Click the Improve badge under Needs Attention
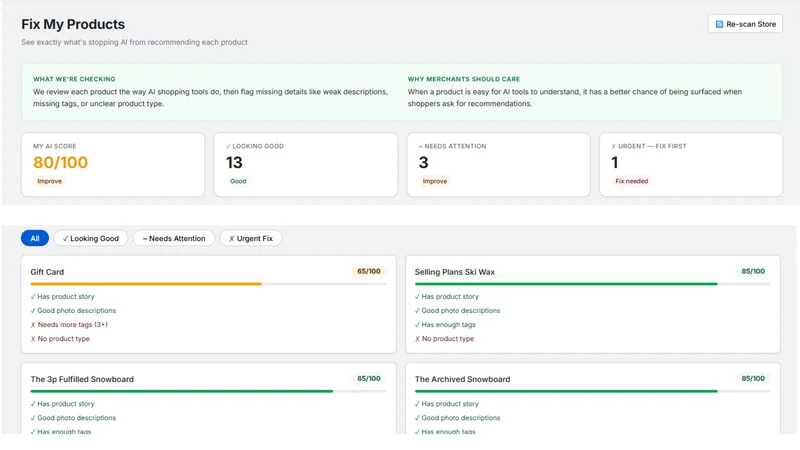800x450 pixels. tap(435, 181)
